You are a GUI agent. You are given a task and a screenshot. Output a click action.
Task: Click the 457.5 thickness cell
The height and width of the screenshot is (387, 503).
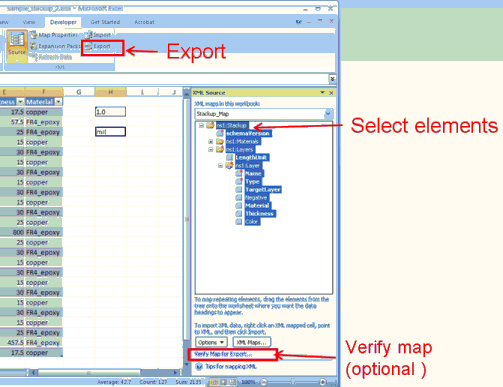[x=12, y=342]
